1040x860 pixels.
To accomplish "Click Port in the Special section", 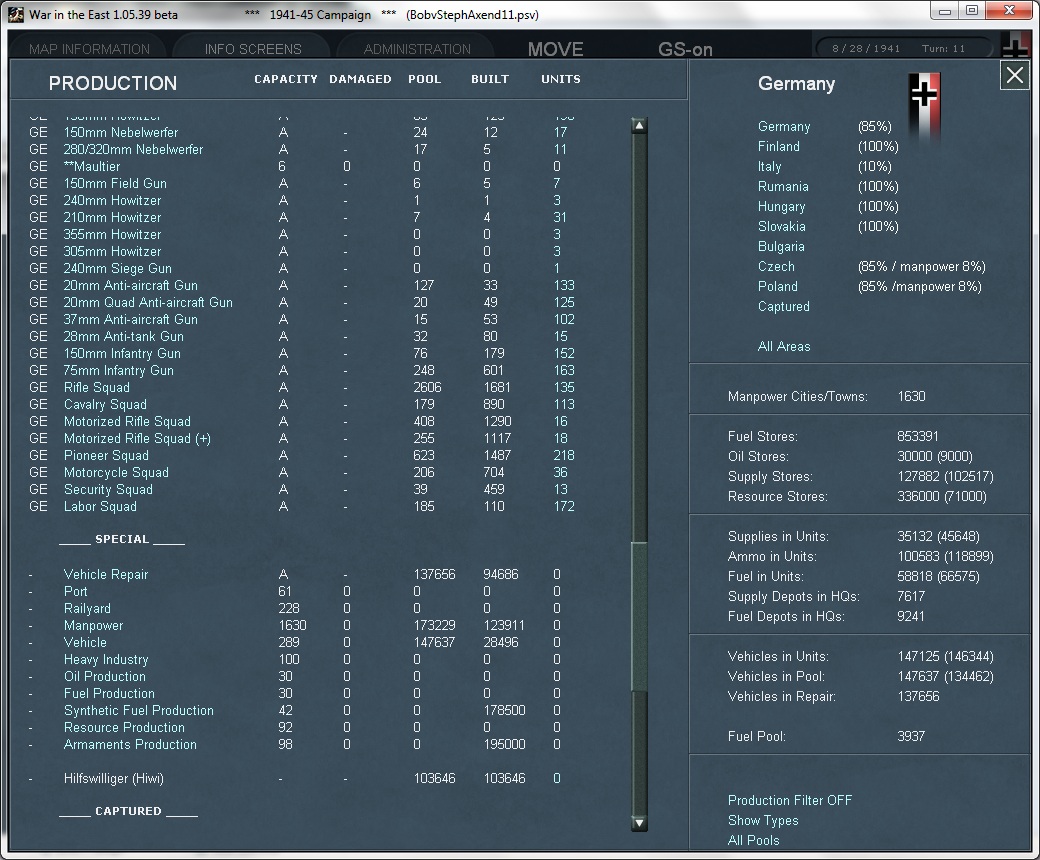I will [76, 591].
